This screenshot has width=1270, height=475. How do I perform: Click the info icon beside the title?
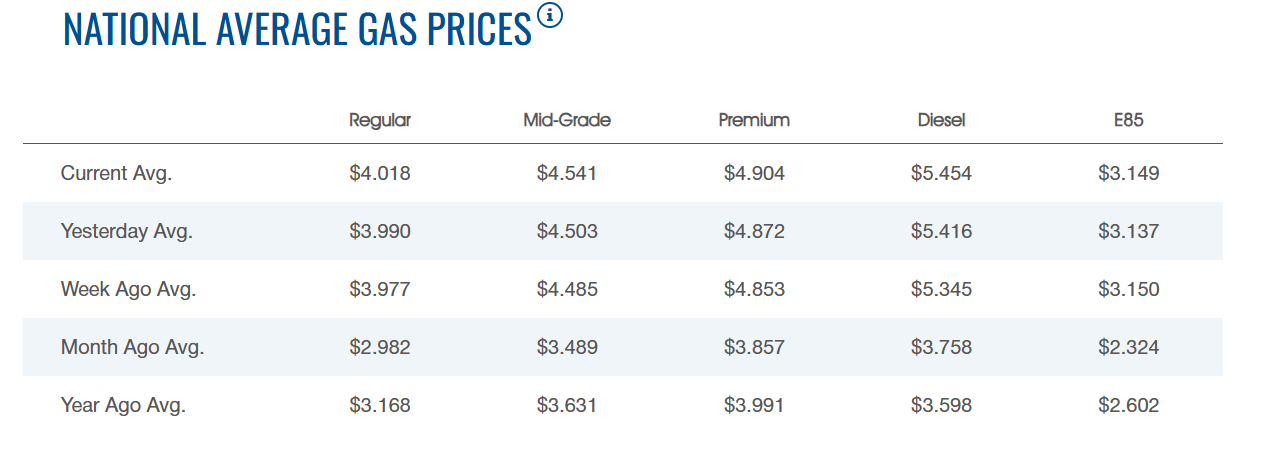tap(550, 16)
